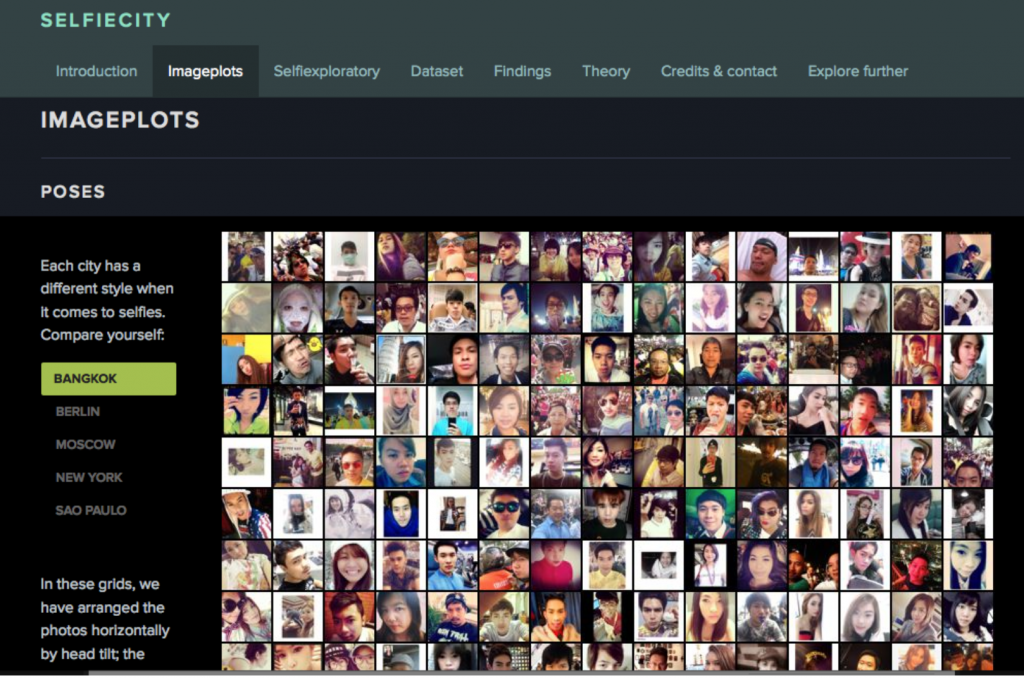Viewport: 1024px width, 678px height.
Task: Open the selfie with green surgical mask
Action: 349,257
